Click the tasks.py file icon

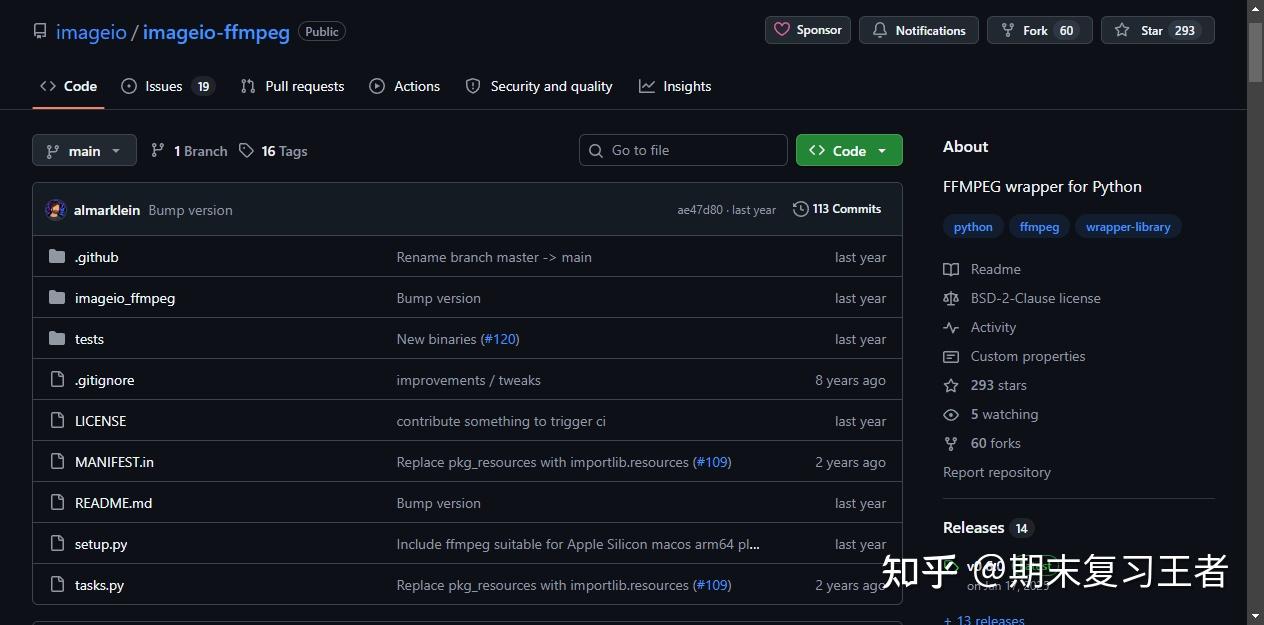click(x=57, y=585)
